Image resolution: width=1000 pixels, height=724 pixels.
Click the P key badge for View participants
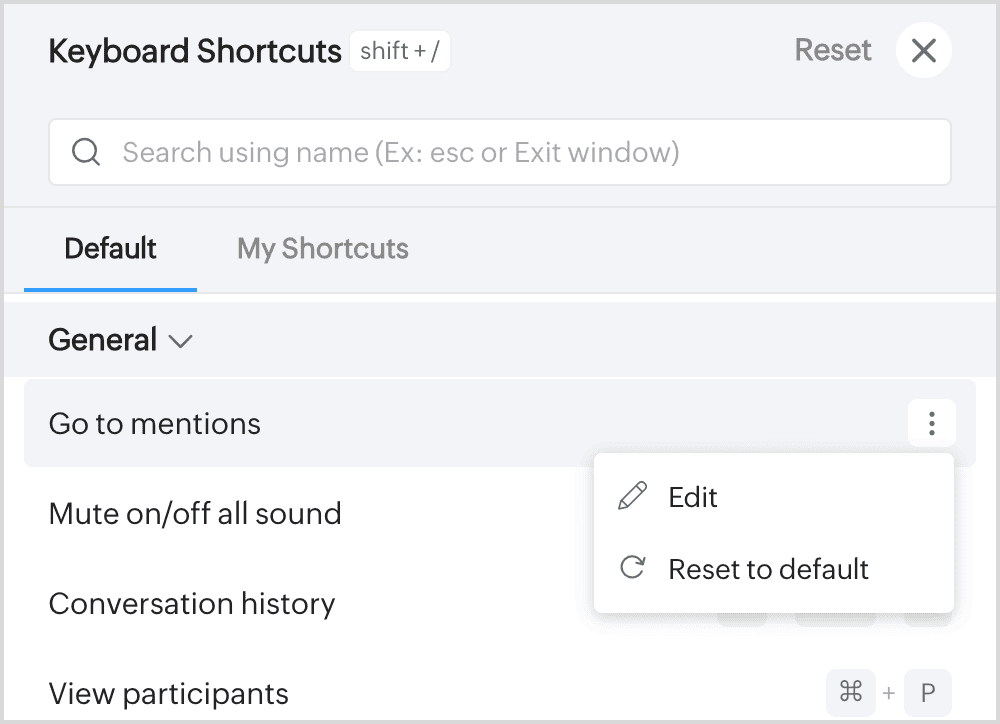(x=927, y=692)
